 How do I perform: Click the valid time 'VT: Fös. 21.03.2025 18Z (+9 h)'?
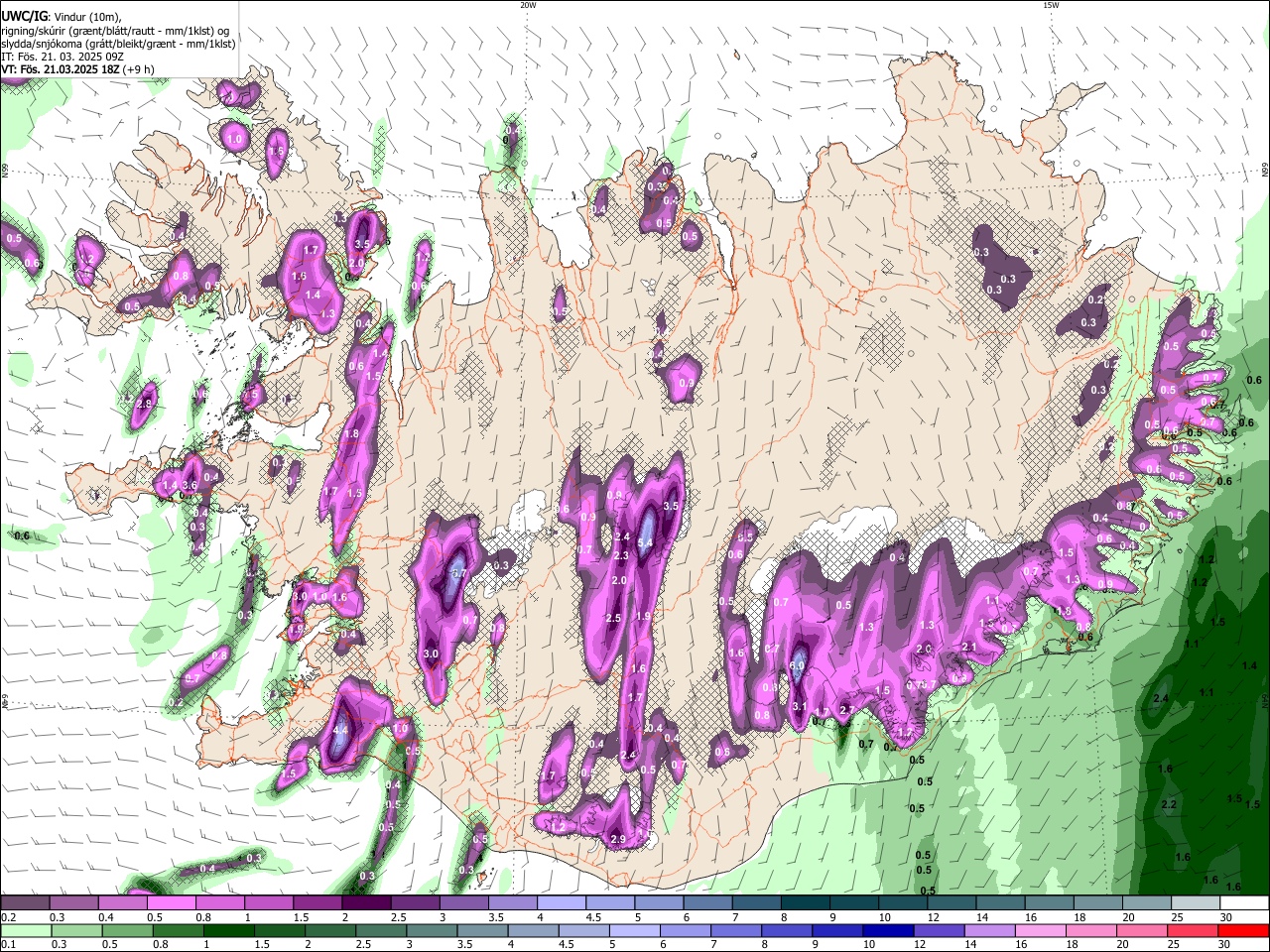(x=77, y=69)
